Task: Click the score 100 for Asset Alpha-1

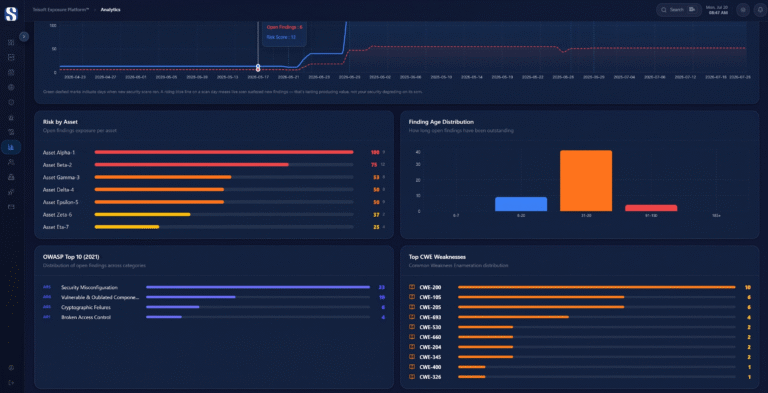Action: click(375, 152)
